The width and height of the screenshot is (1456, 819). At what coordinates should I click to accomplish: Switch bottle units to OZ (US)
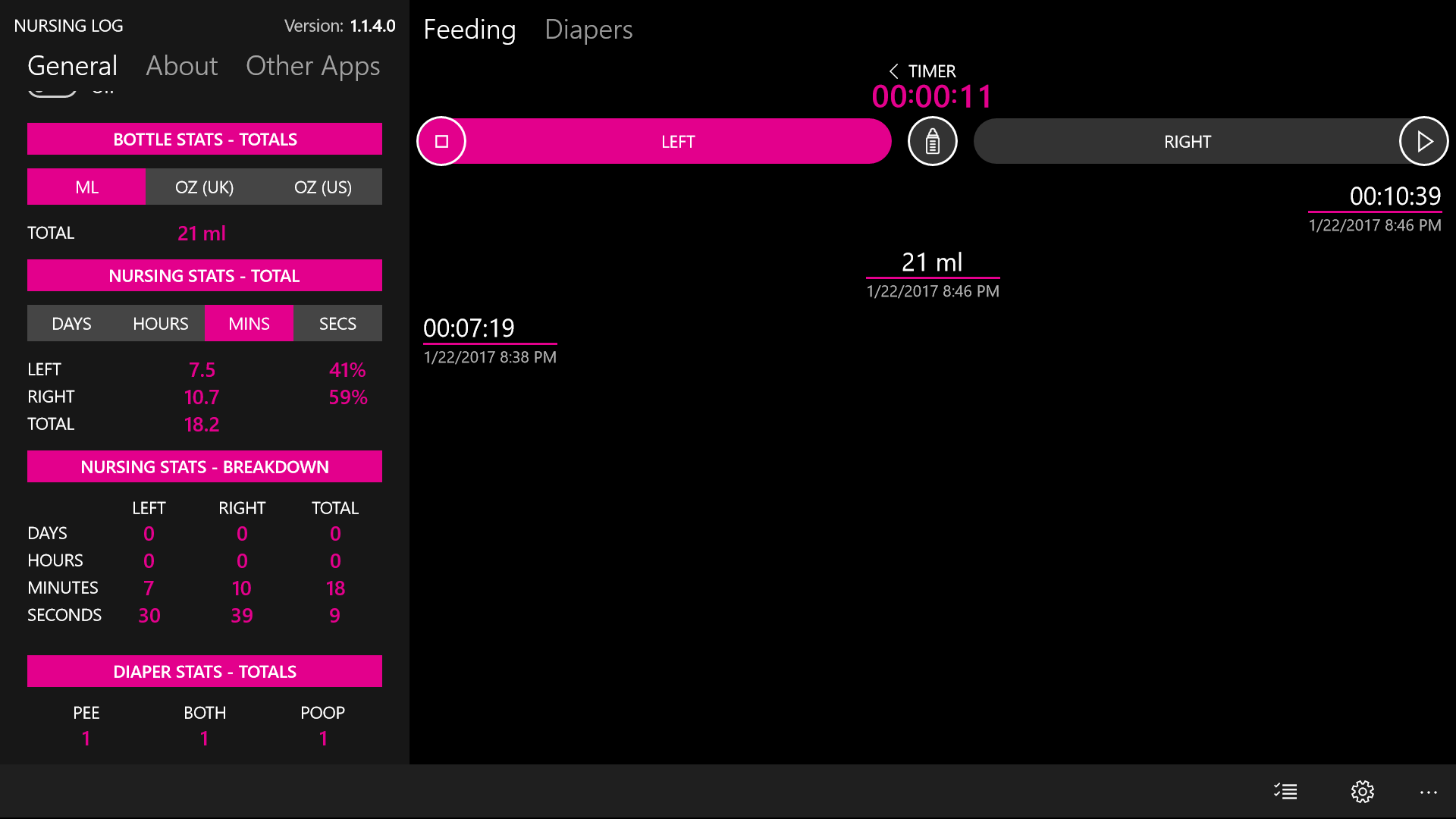click(323, 187)
